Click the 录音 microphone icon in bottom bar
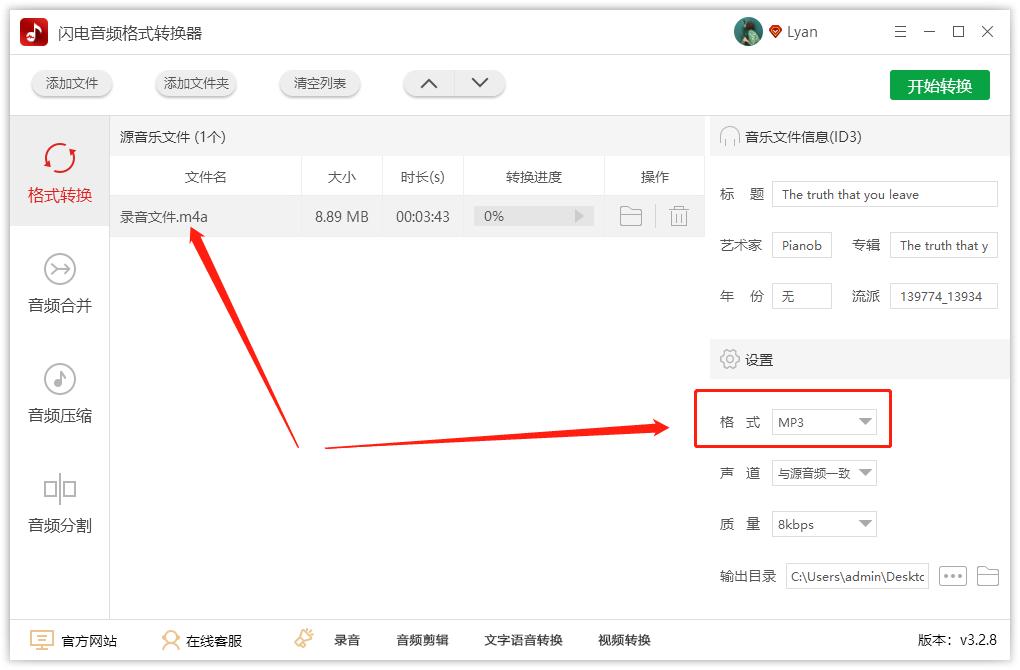This screenshot has height=670, width=1020. click(x=303, y=640)
